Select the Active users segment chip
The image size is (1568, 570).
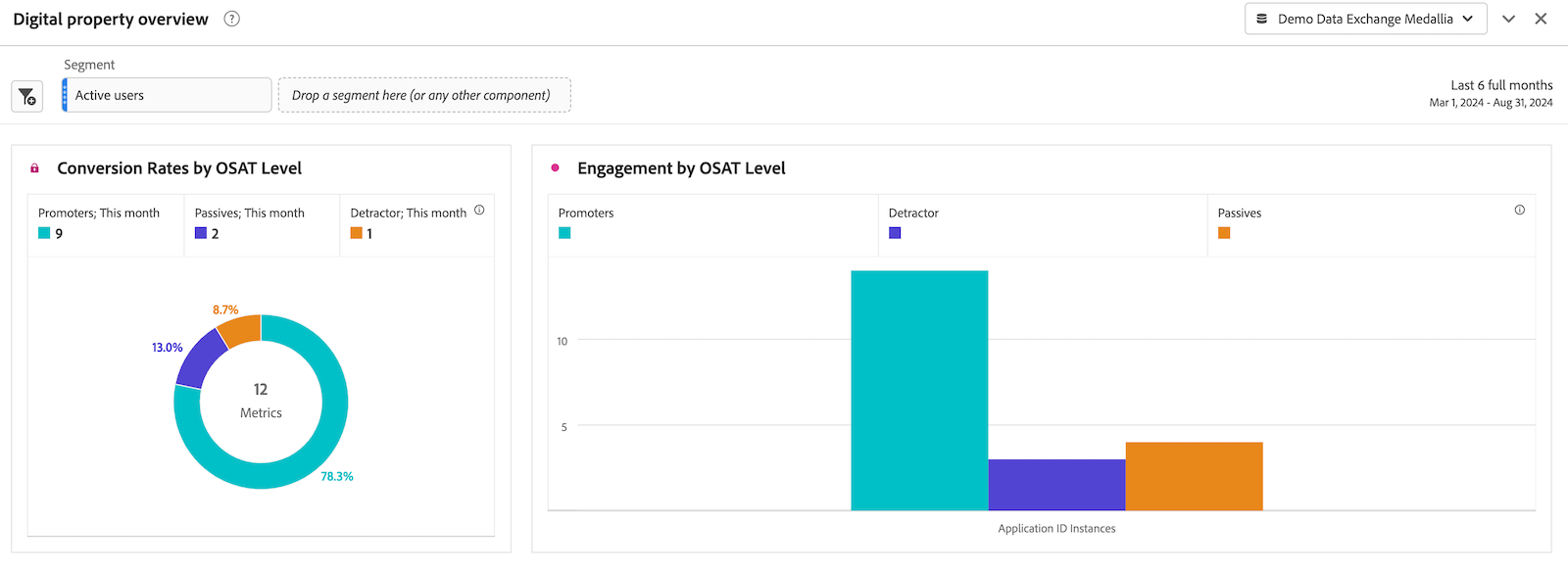click(x=167, y=95)
